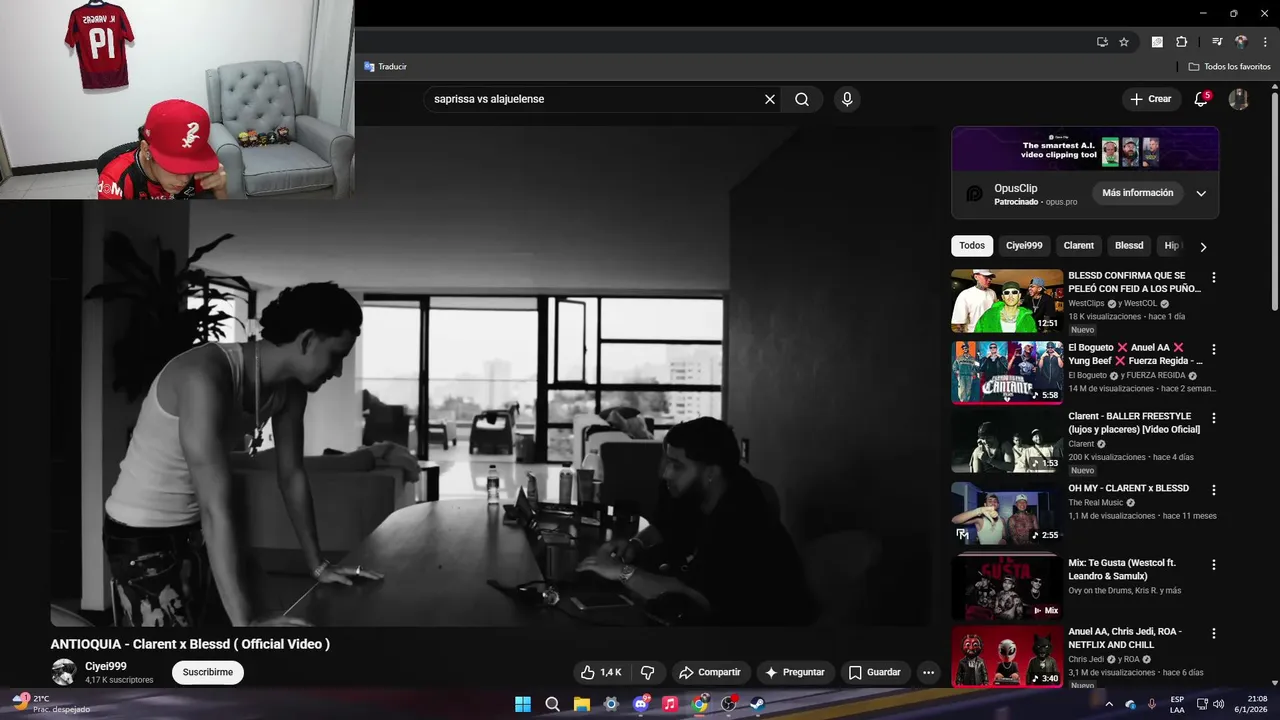
Task: Select the Ciyei999 filter chip
Action: (x=1024, y=246)
